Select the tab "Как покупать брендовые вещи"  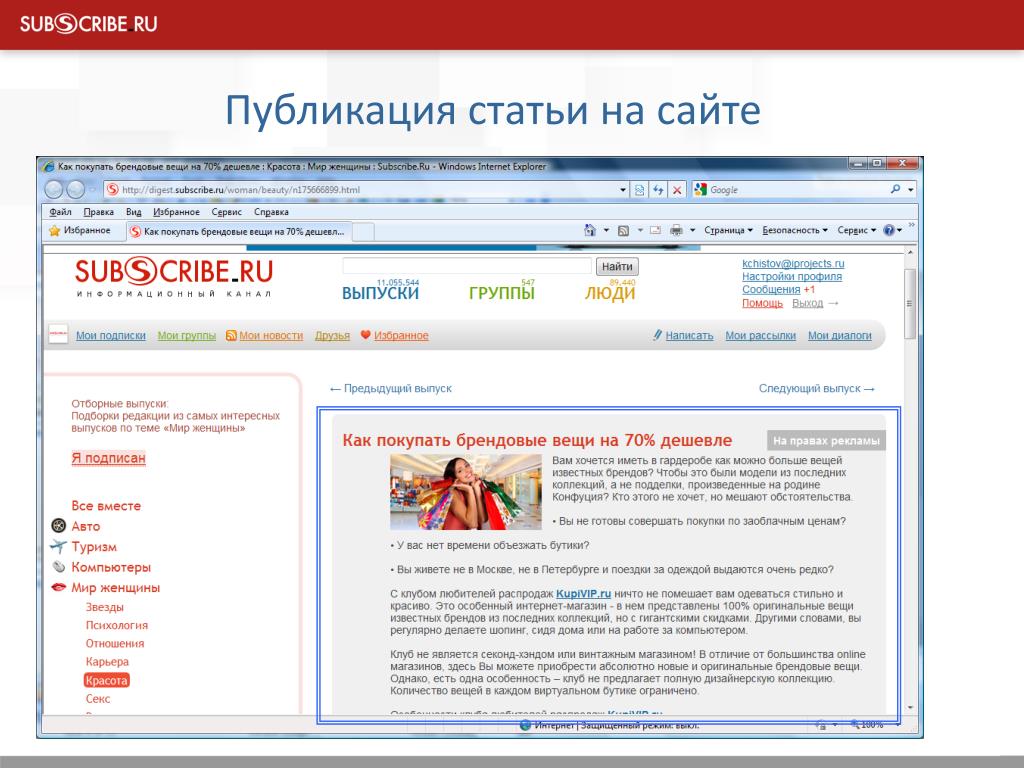(x=239, y=231)
